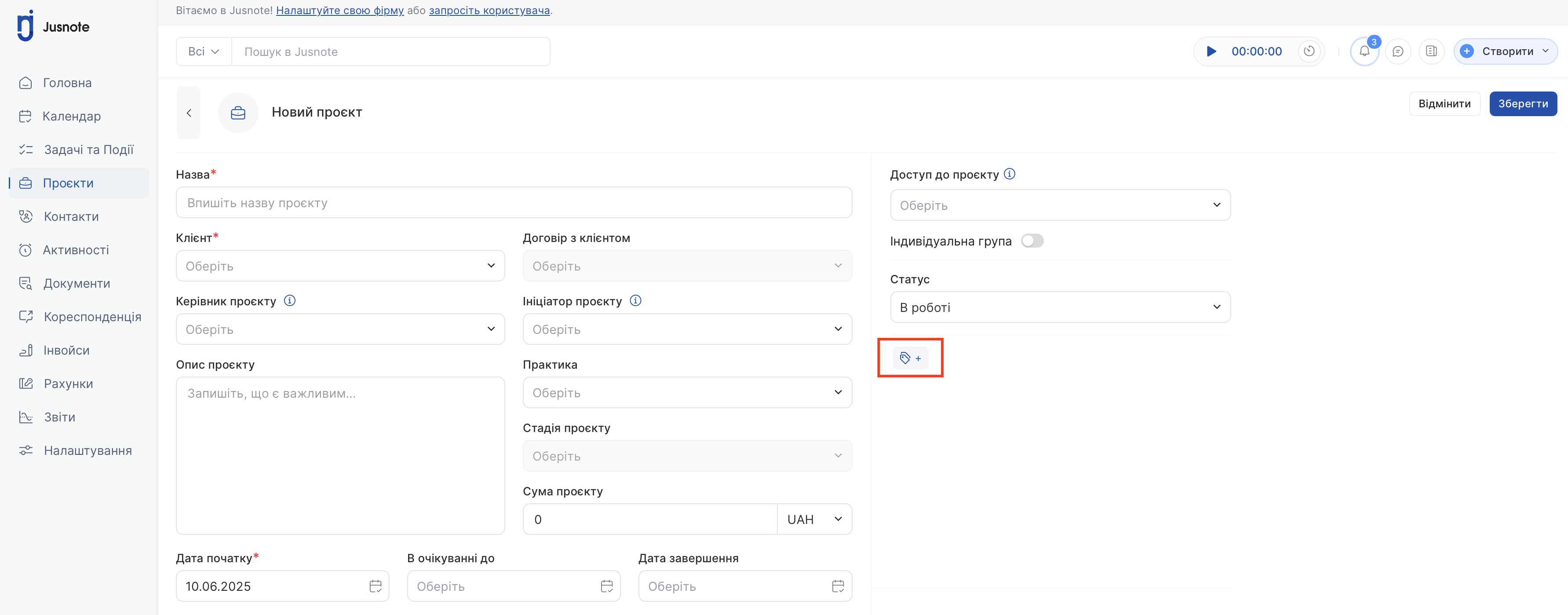Open the UAH currency dropdown
This screenshot has height=615, width=1568.
[814, 519]
